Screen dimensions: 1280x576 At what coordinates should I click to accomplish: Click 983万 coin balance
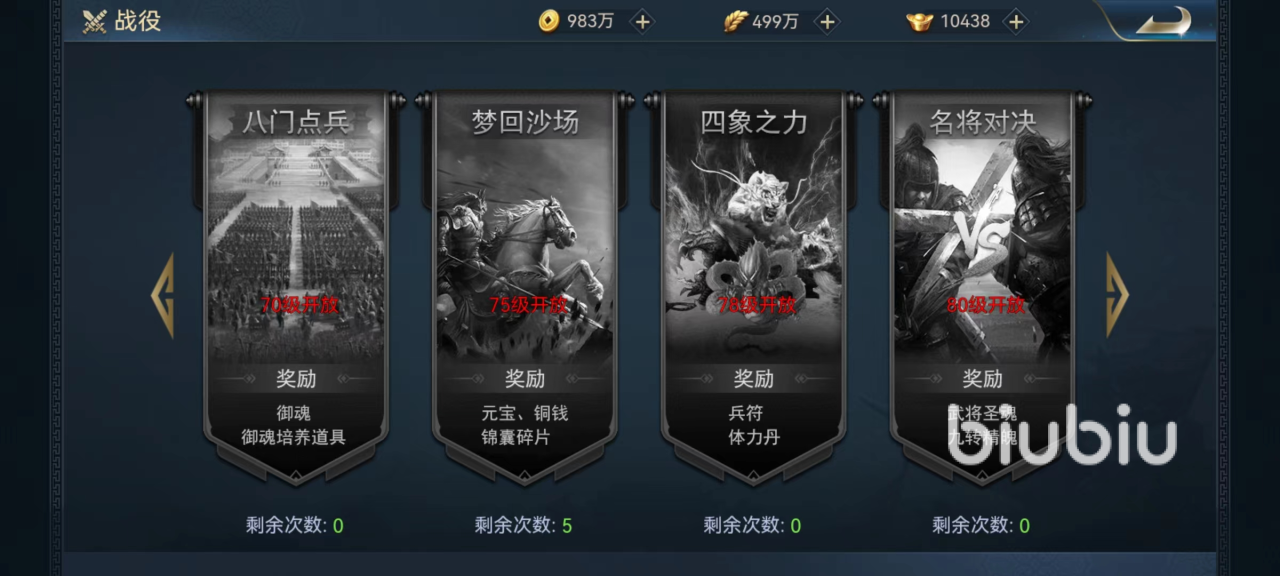(x=590, y=21)
